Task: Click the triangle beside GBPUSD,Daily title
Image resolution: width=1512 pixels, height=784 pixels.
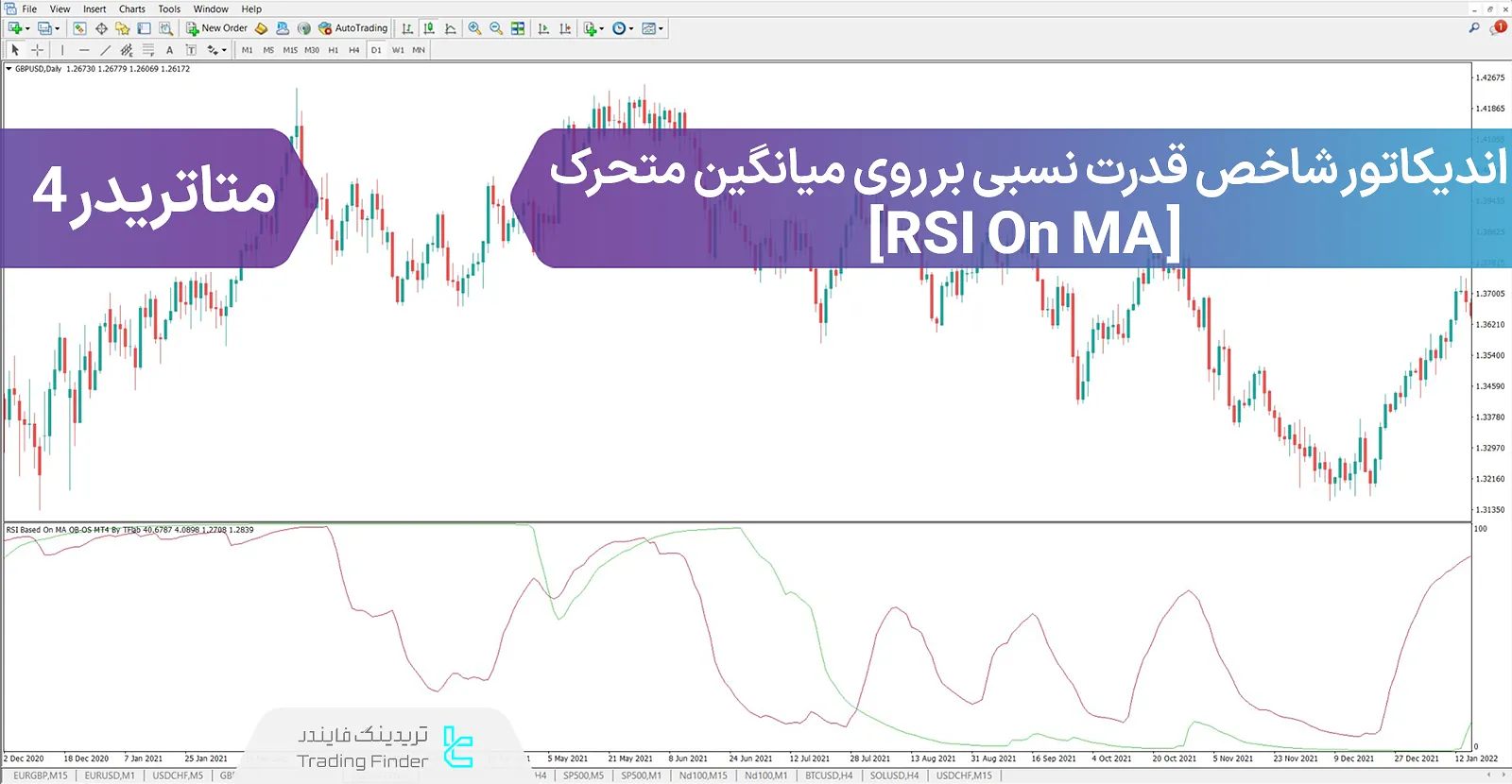Action: (9, 68)
